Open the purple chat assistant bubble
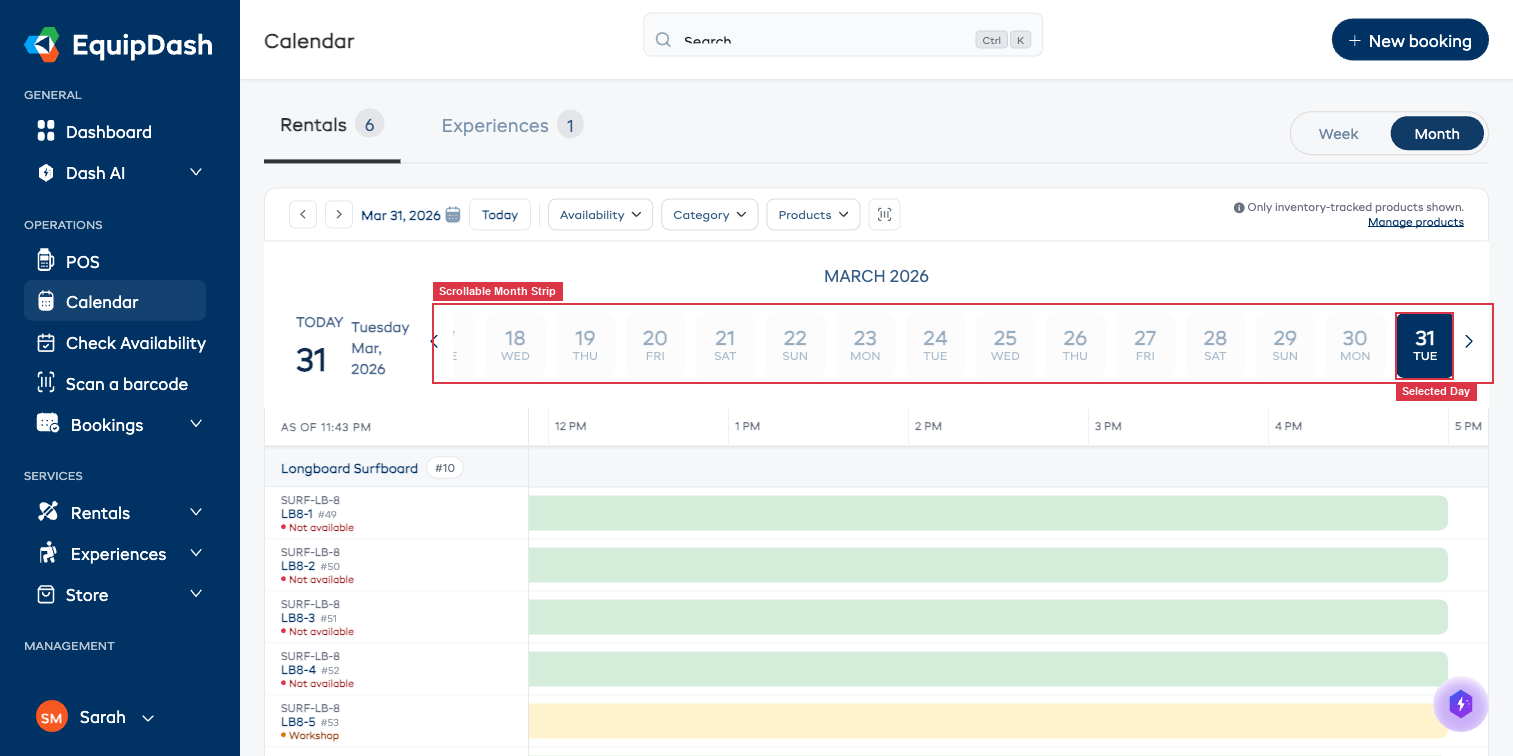The image size is (1513, 756). click(x=1460, y=704)
